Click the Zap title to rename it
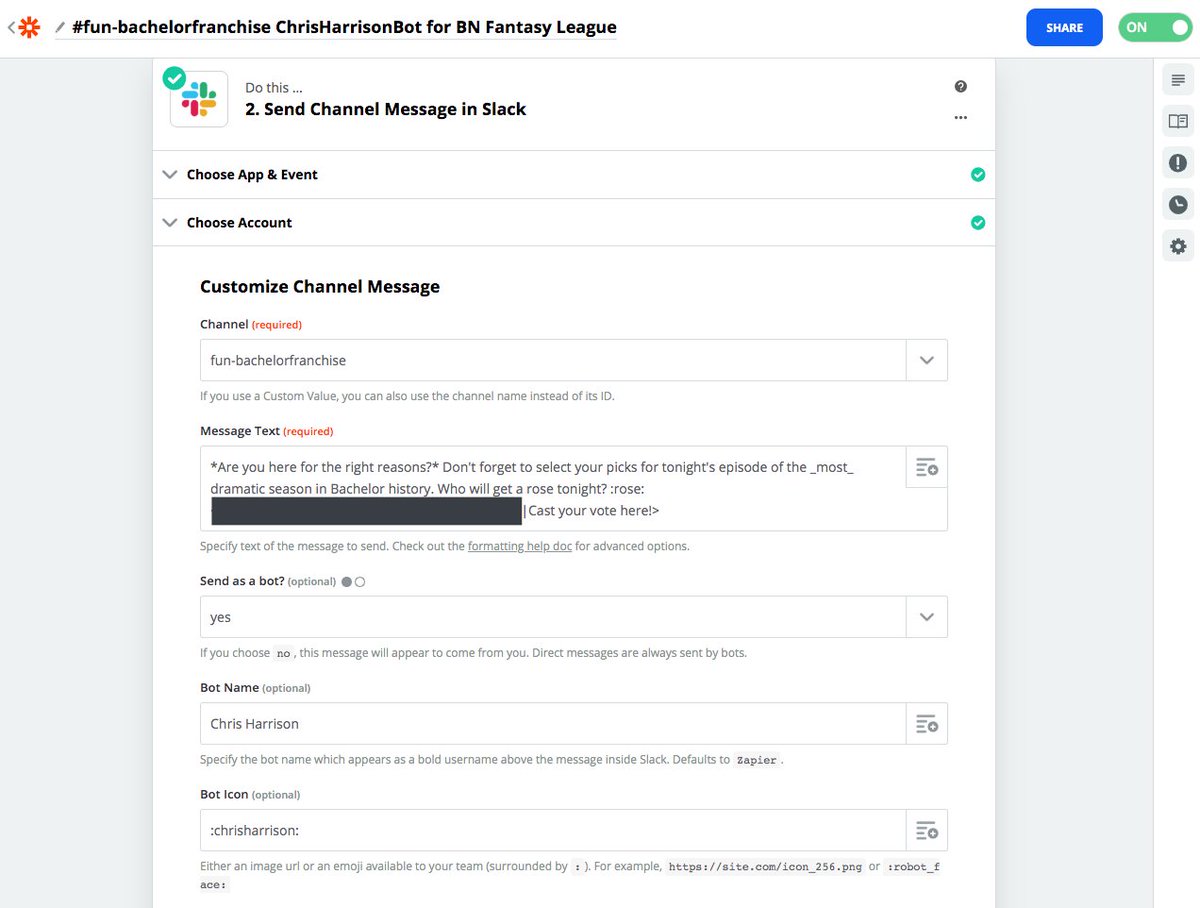This screenshot has height=908, width=1200. click(x=344, y=28)
